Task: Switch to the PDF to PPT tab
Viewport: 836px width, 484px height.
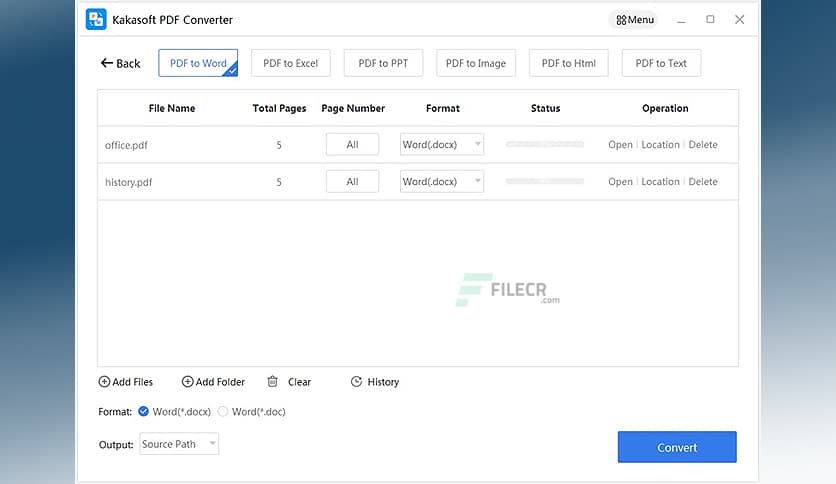Action: point(383,63)
